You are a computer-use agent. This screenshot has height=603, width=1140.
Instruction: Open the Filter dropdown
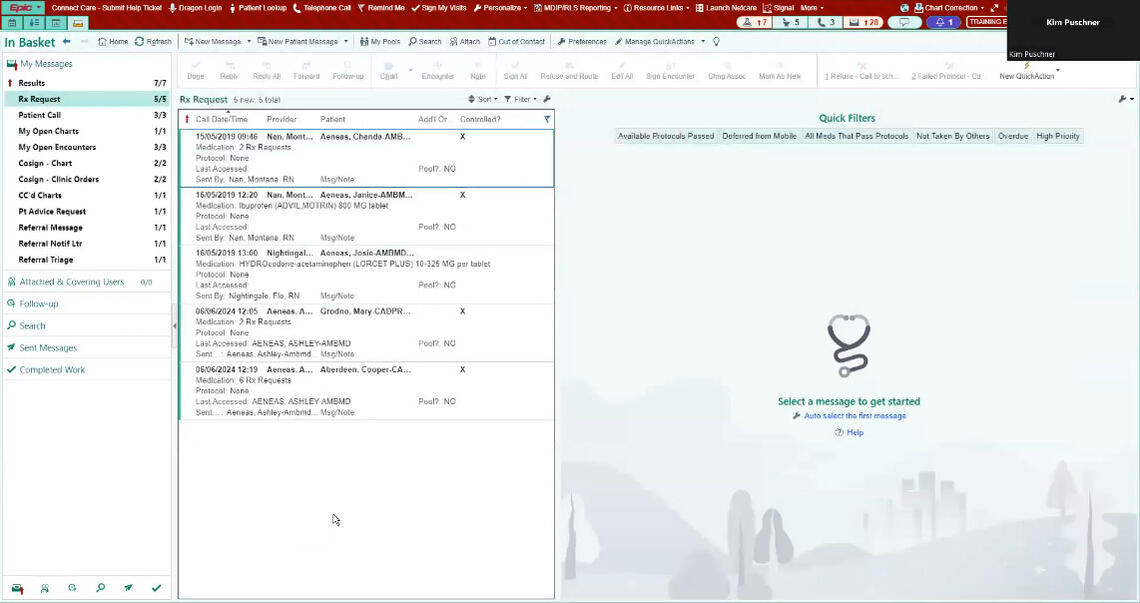tap(521, 100)
